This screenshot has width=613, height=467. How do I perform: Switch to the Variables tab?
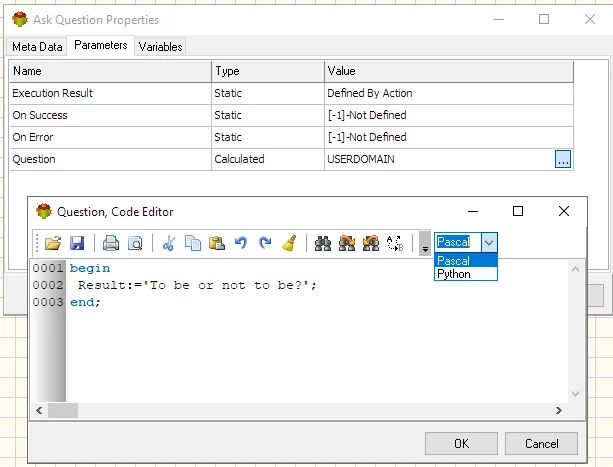click(160, 47)
